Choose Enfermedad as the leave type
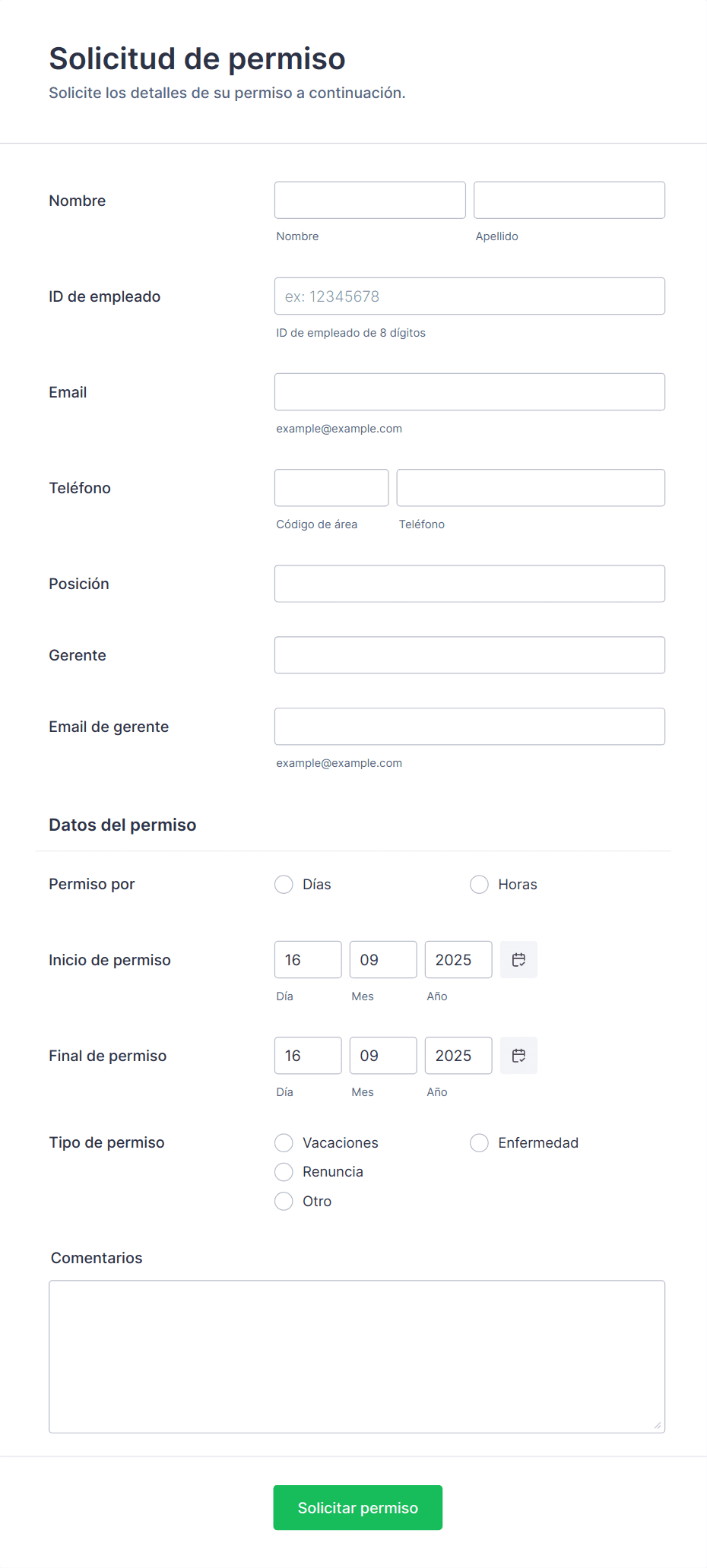707x1568 pixels. (479, 1142)
